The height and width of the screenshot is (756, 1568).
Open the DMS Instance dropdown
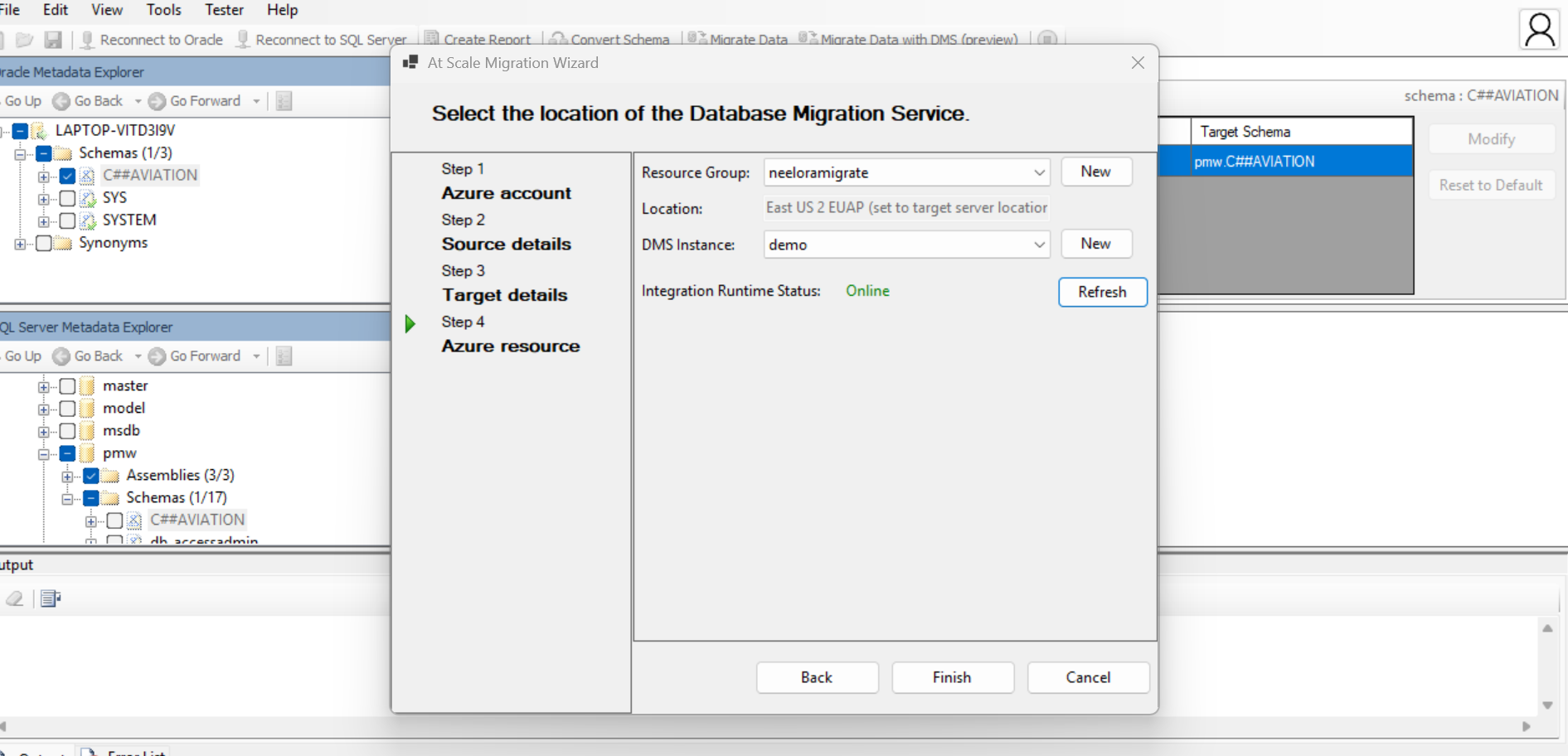tap(1038, 245)
